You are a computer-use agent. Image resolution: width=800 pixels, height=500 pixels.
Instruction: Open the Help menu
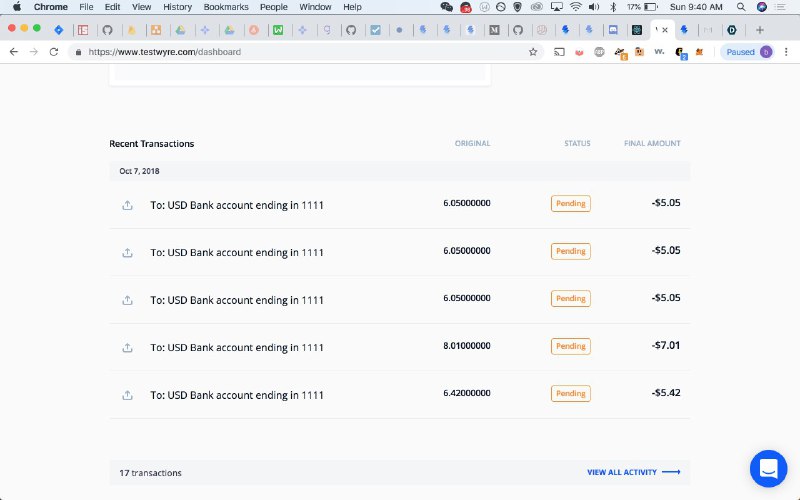click(x=352, y=7)
